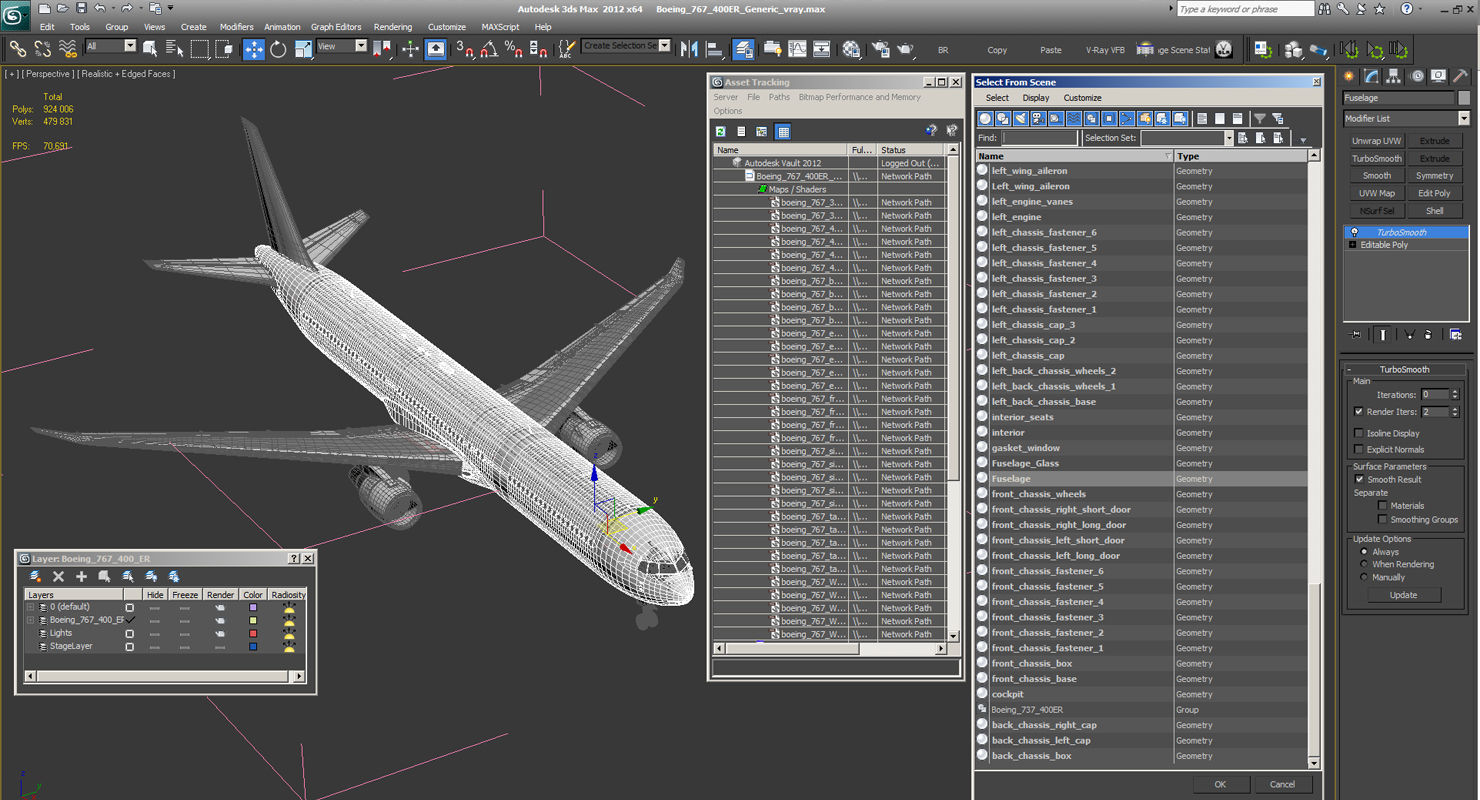
Task: Enable separate by Materials checkbox
Action: click(1383, 506)
